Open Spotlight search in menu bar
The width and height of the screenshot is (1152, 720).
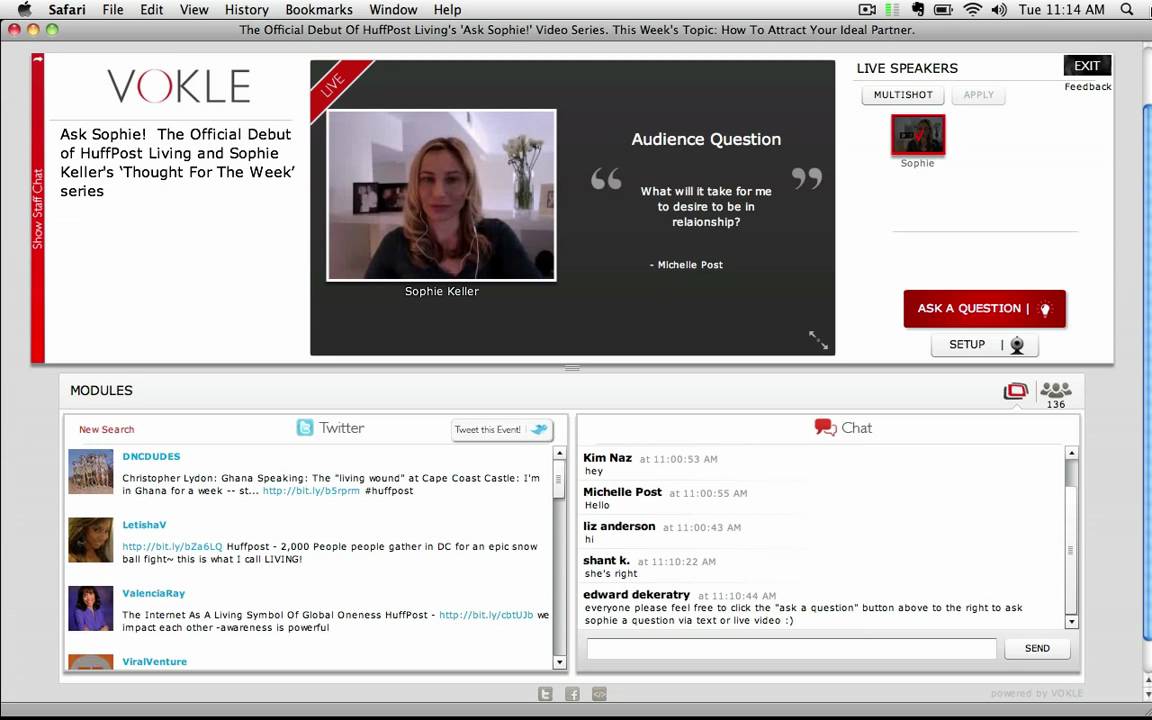[1127, 10]
